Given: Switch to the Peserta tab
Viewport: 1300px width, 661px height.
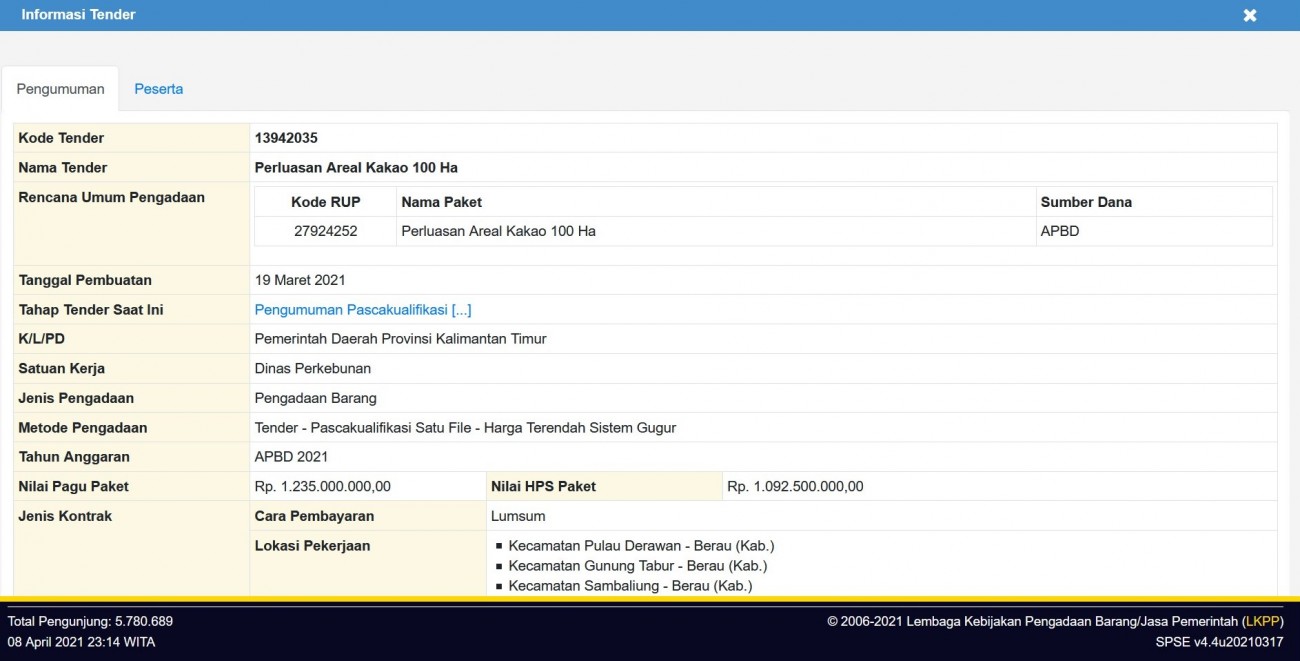Looking at the screenshot, I should click(158, 89).
